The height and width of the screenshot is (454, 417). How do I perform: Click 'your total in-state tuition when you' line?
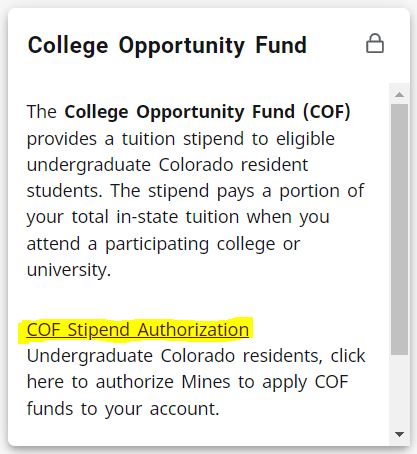click(x=178, y=218)
